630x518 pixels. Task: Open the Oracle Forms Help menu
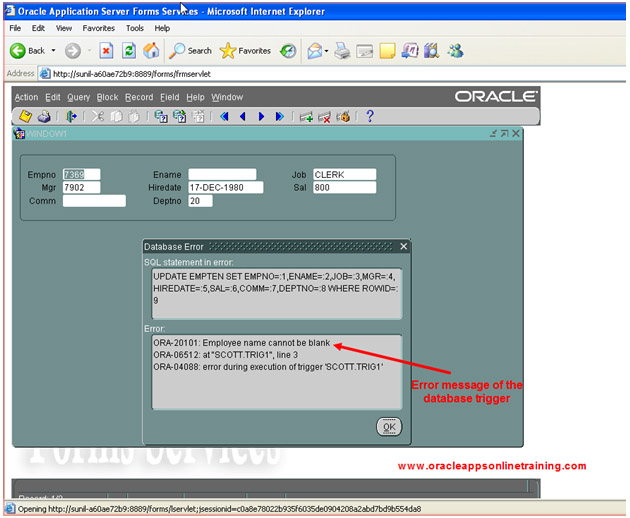pos(196,97)
